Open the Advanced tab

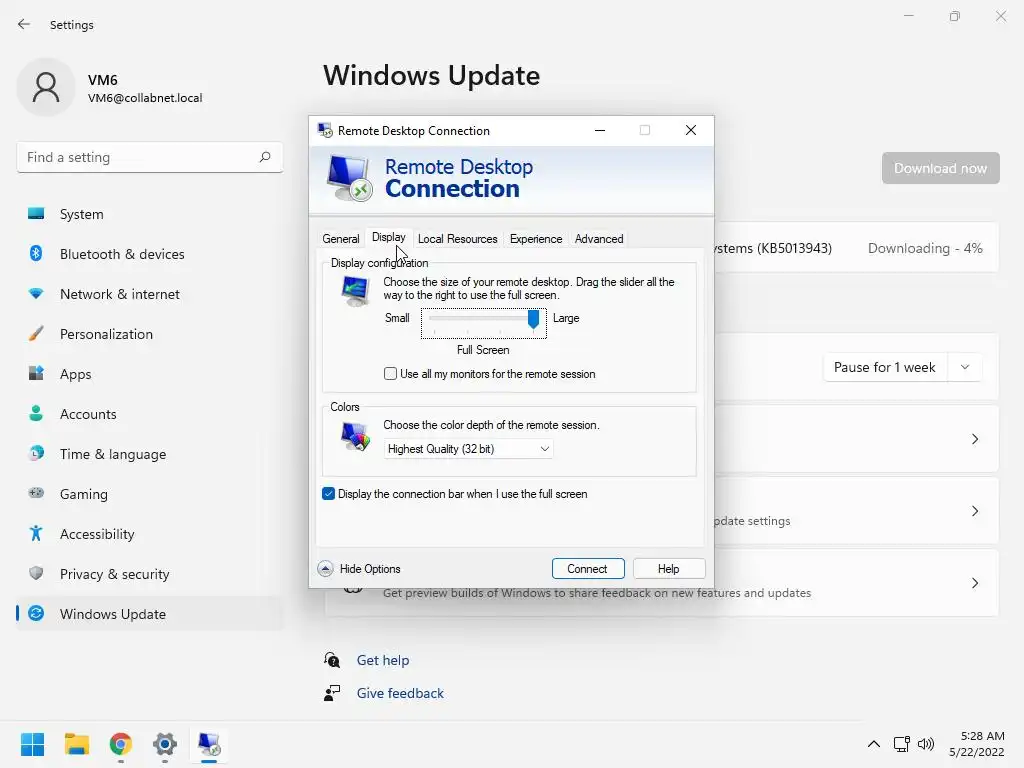click(599, 238)
